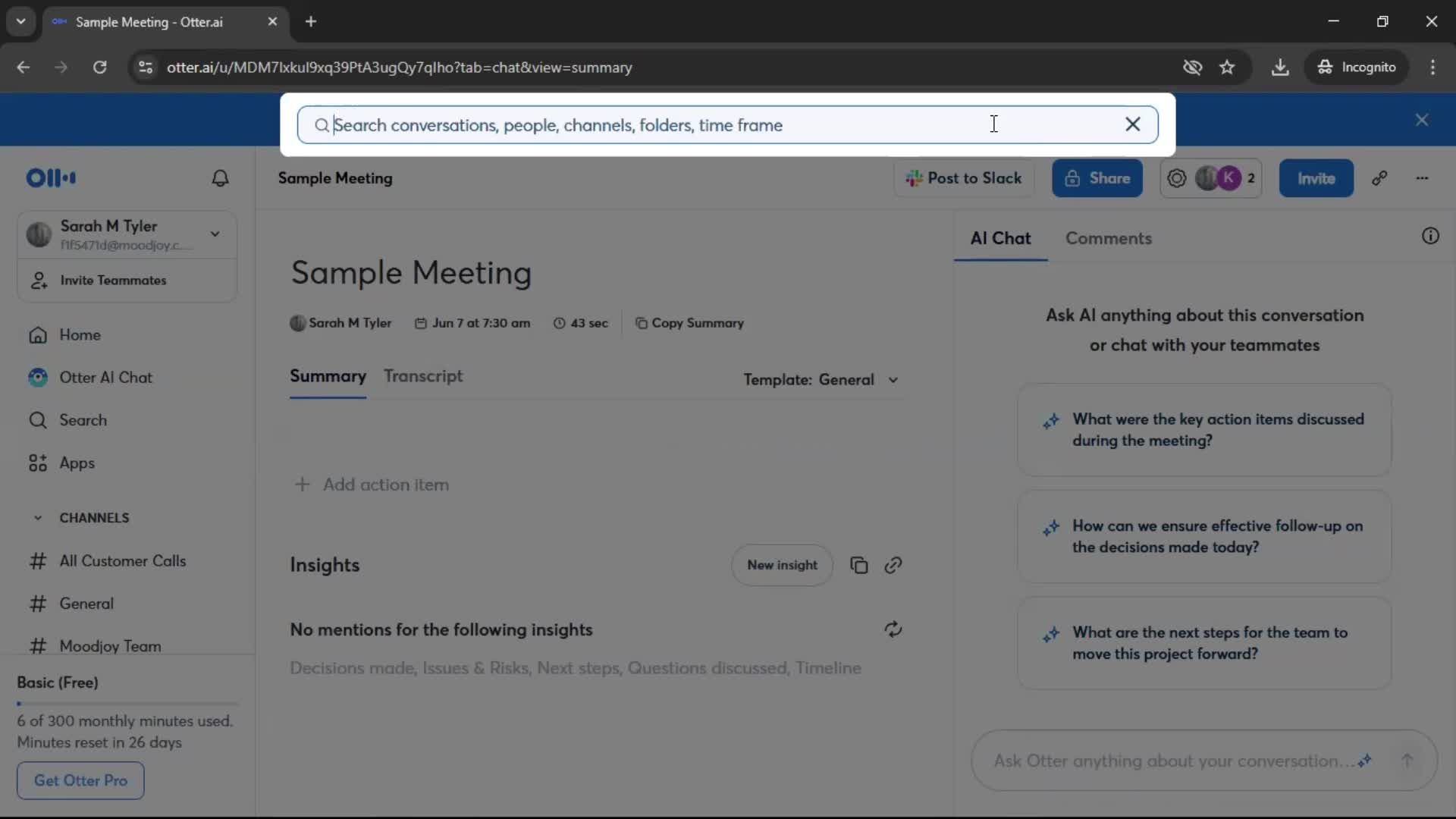Click the copy link chain icon in header
Viewport: 1456px width, 819px height.
pos(1379,178)
